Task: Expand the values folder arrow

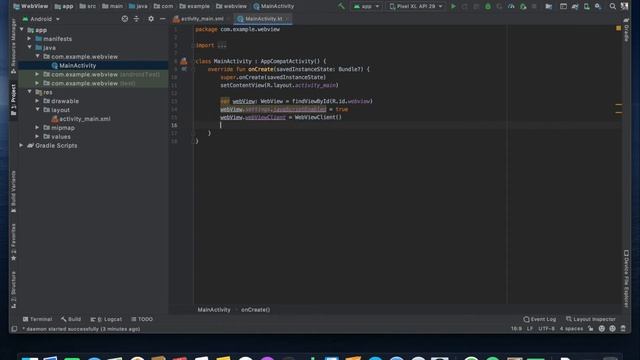Action: click(37, 136)
